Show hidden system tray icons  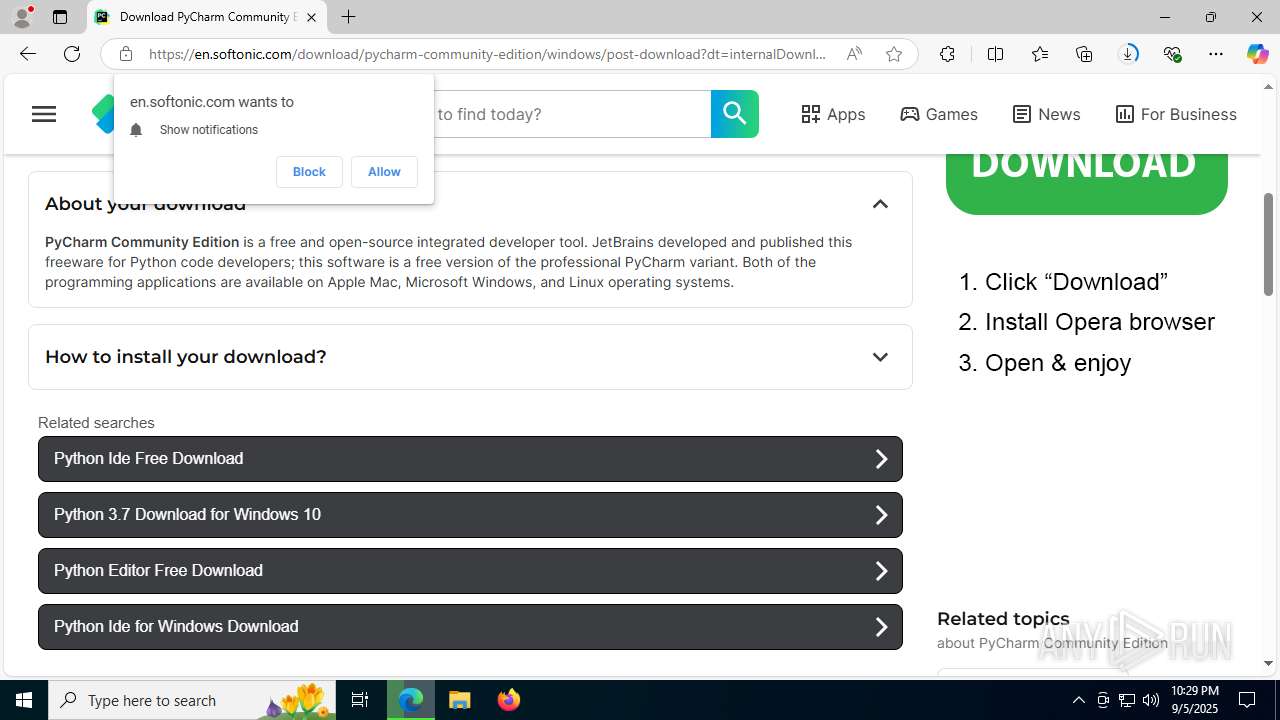(1078, 700)
